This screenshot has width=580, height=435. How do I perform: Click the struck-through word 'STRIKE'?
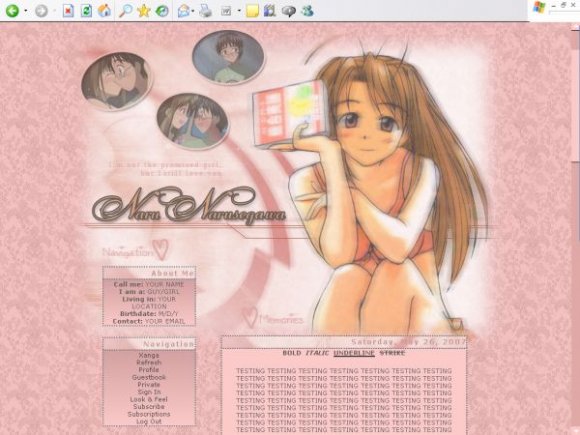[392, 353]
